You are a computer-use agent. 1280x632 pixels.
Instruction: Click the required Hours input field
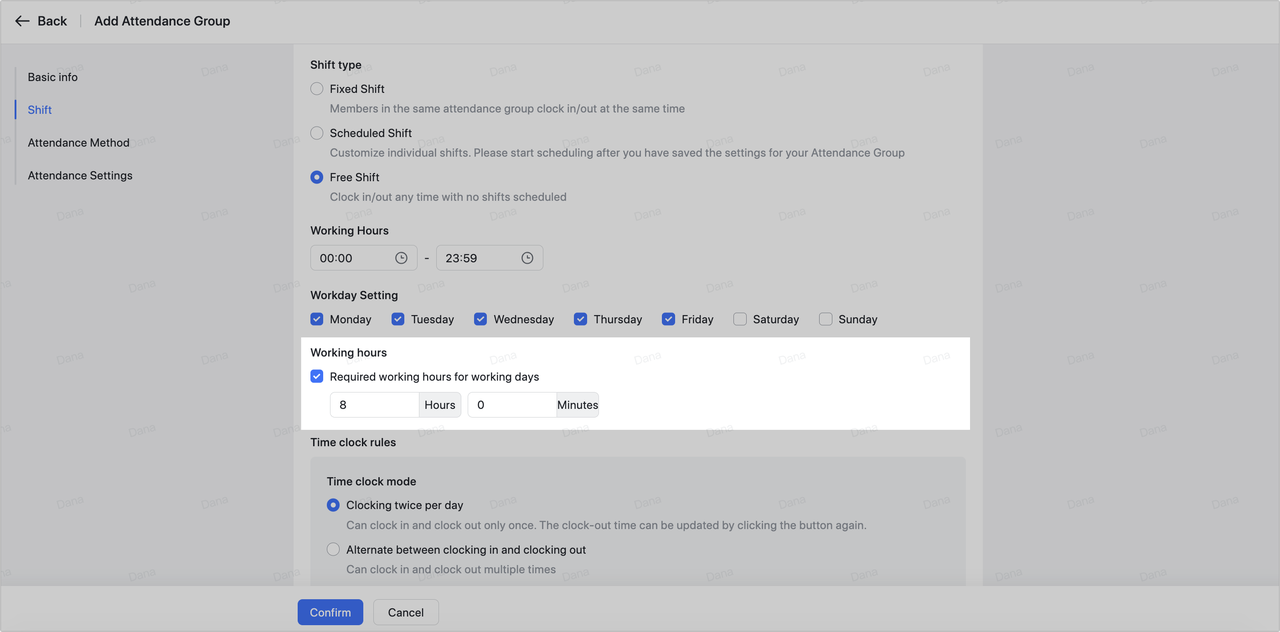[374, 405]
